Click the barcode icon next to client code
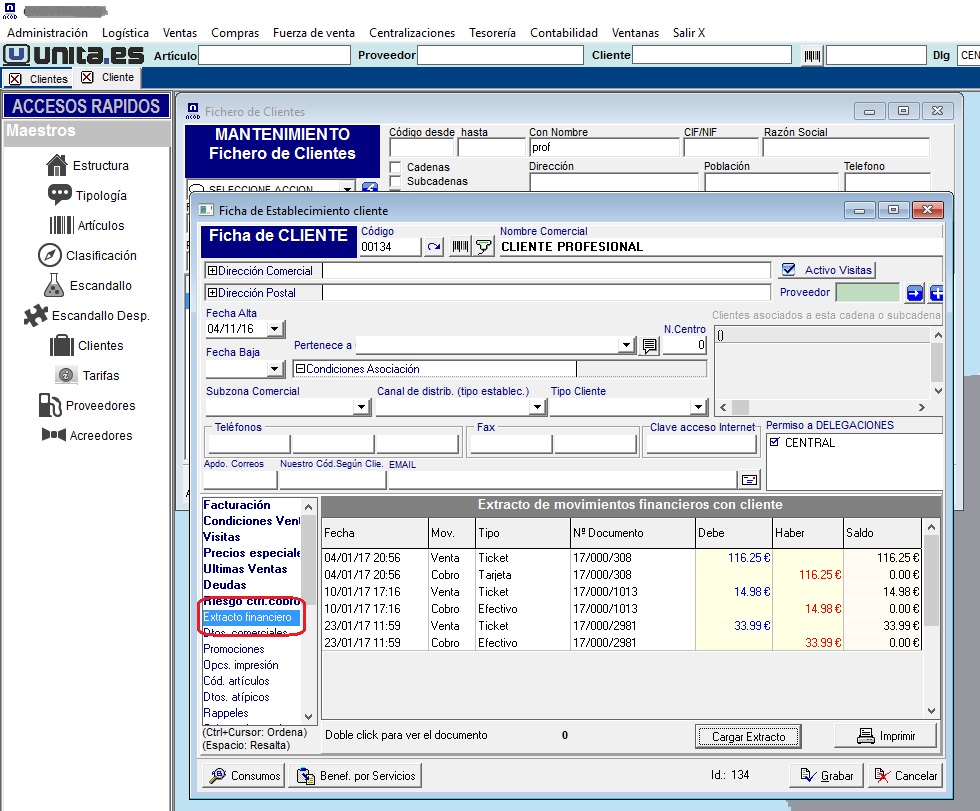Viewport: 980px width, 811px height. [460, 247]
